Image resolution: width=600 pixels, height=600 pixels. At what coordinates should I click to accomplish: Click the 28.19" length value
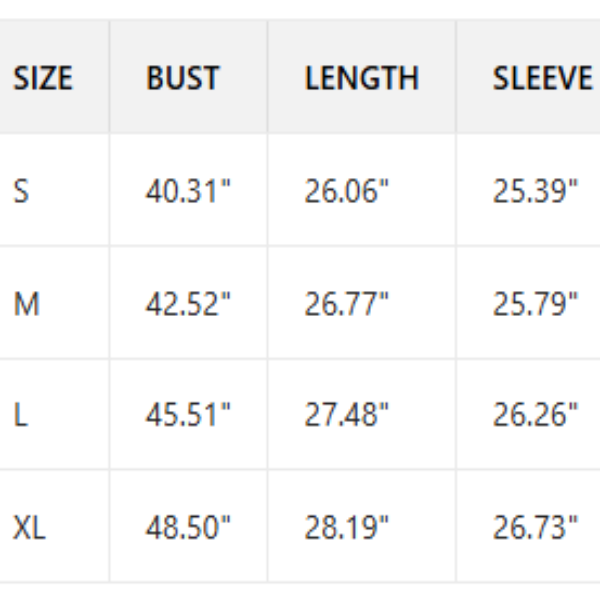(x=347, y=527)
